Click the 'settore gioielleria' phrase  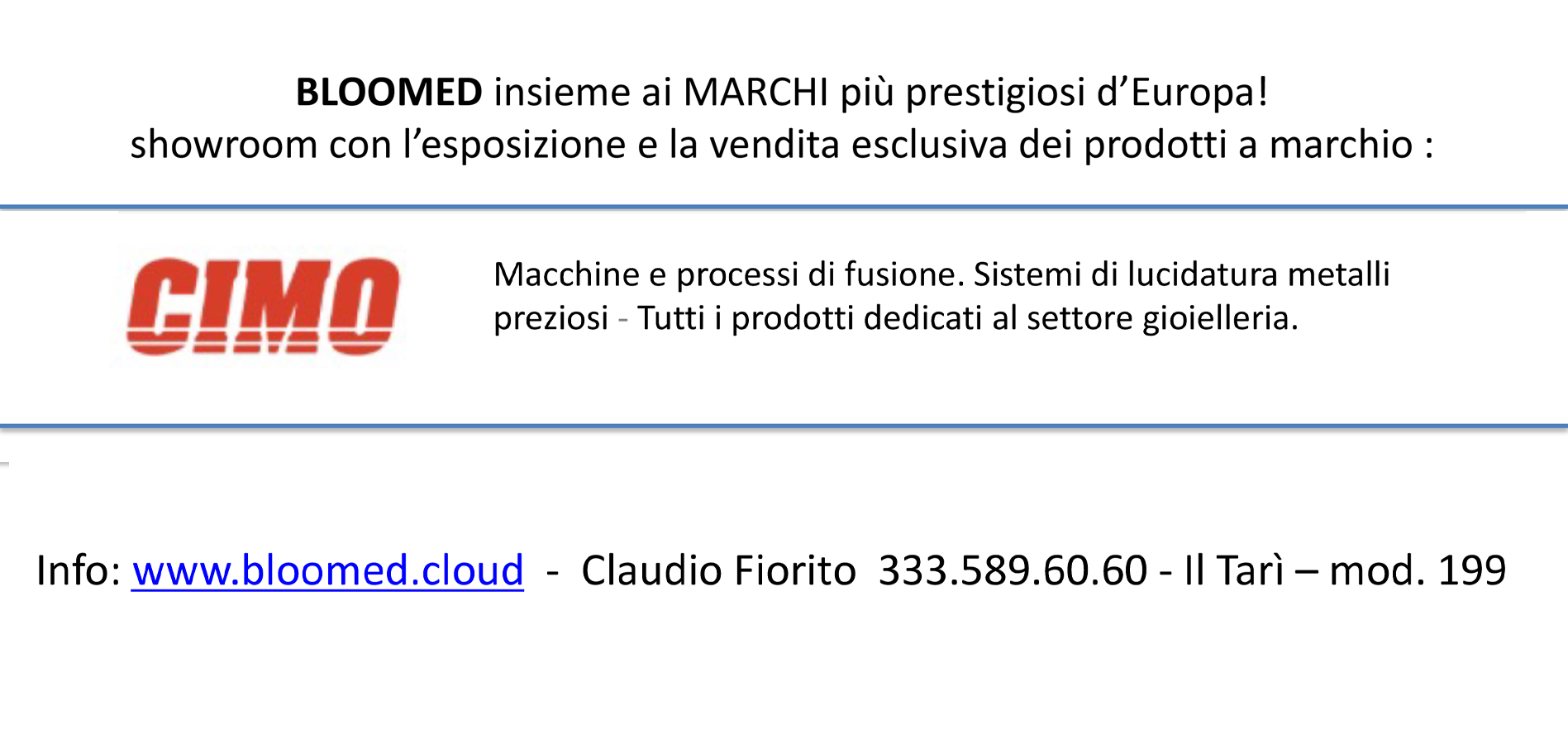pyautogui.click(x=1163, y=318)
